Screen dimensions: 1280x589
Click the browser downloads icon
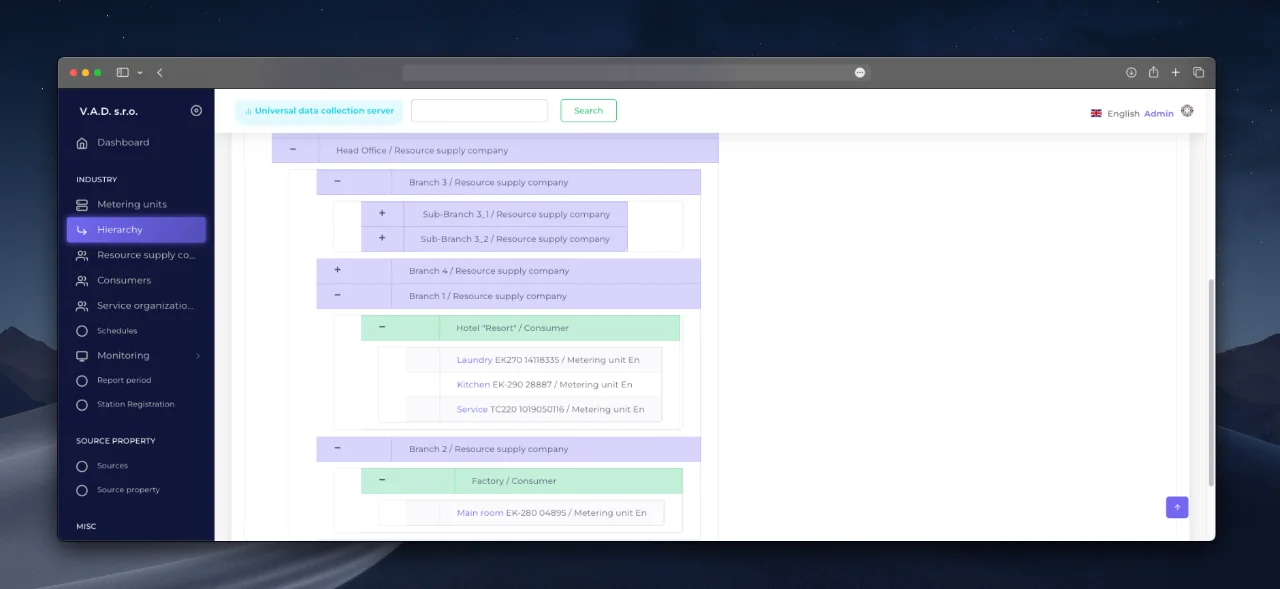tap(1131, 73)
